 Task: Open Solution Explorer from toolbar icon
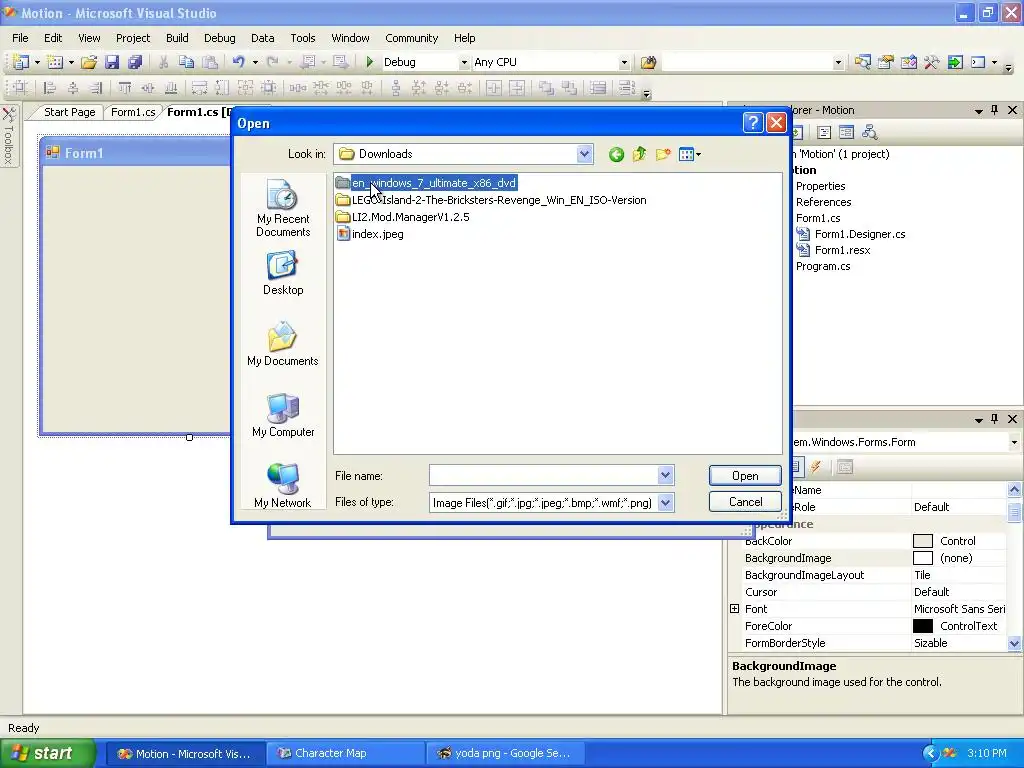tap(863, 62)
